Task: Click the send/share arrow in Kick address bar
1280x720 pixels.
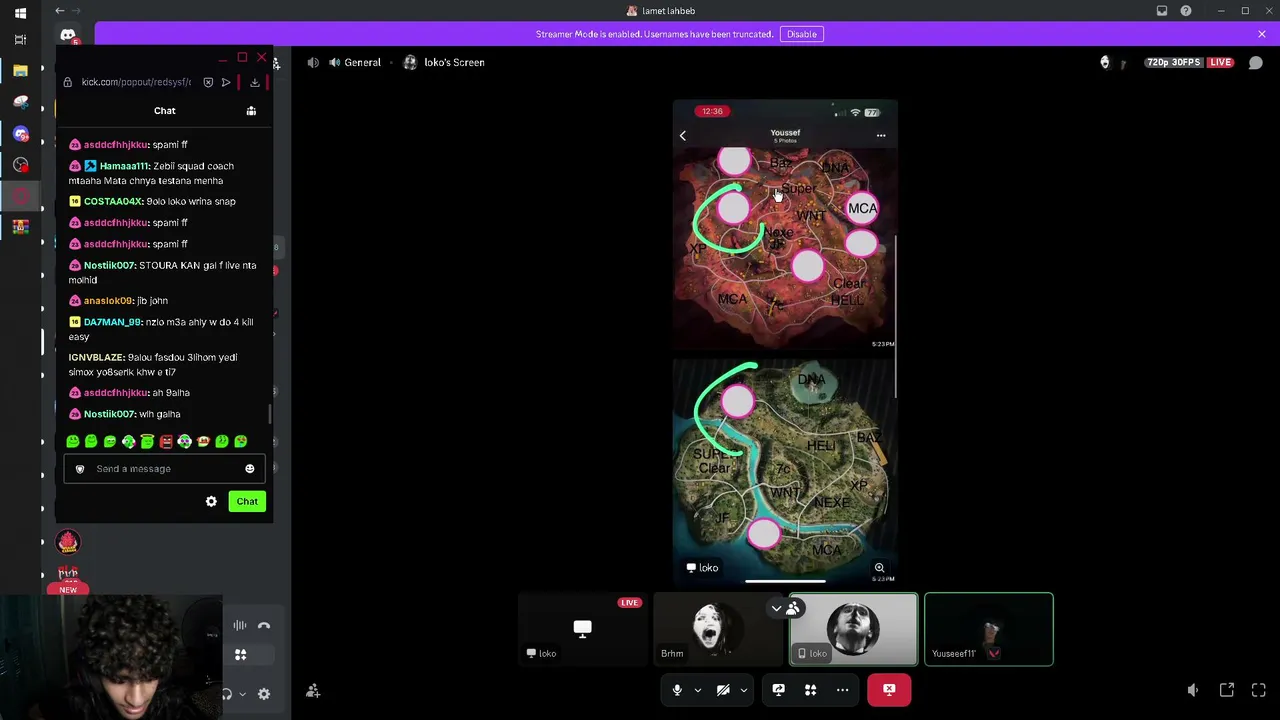Action: point(226,82)
